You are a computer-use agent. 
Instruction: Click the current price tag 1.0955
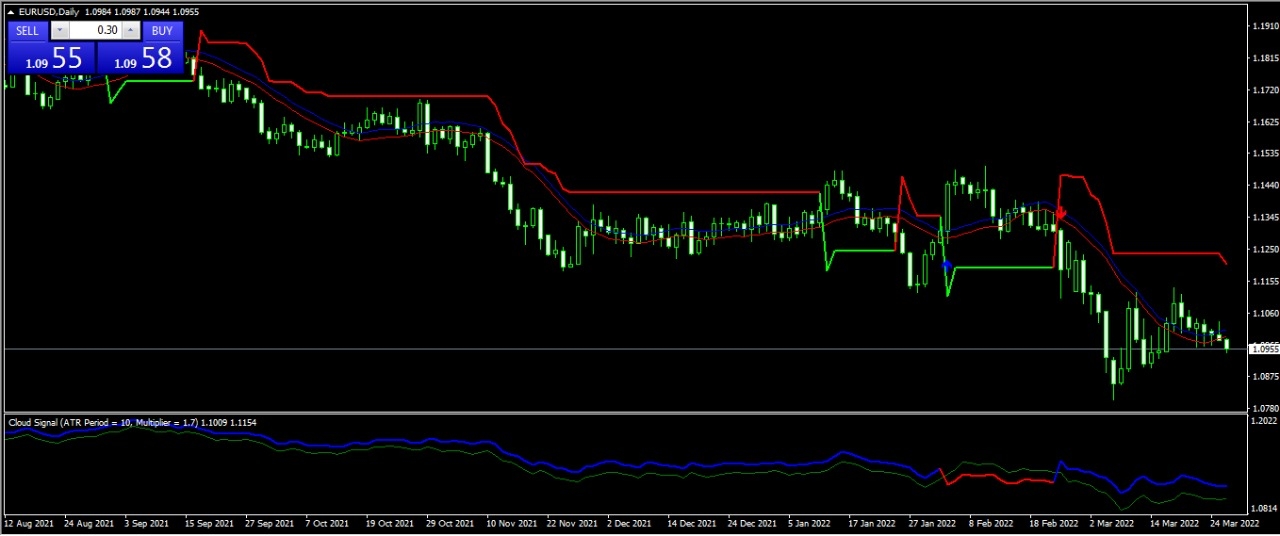(1264, 349)
